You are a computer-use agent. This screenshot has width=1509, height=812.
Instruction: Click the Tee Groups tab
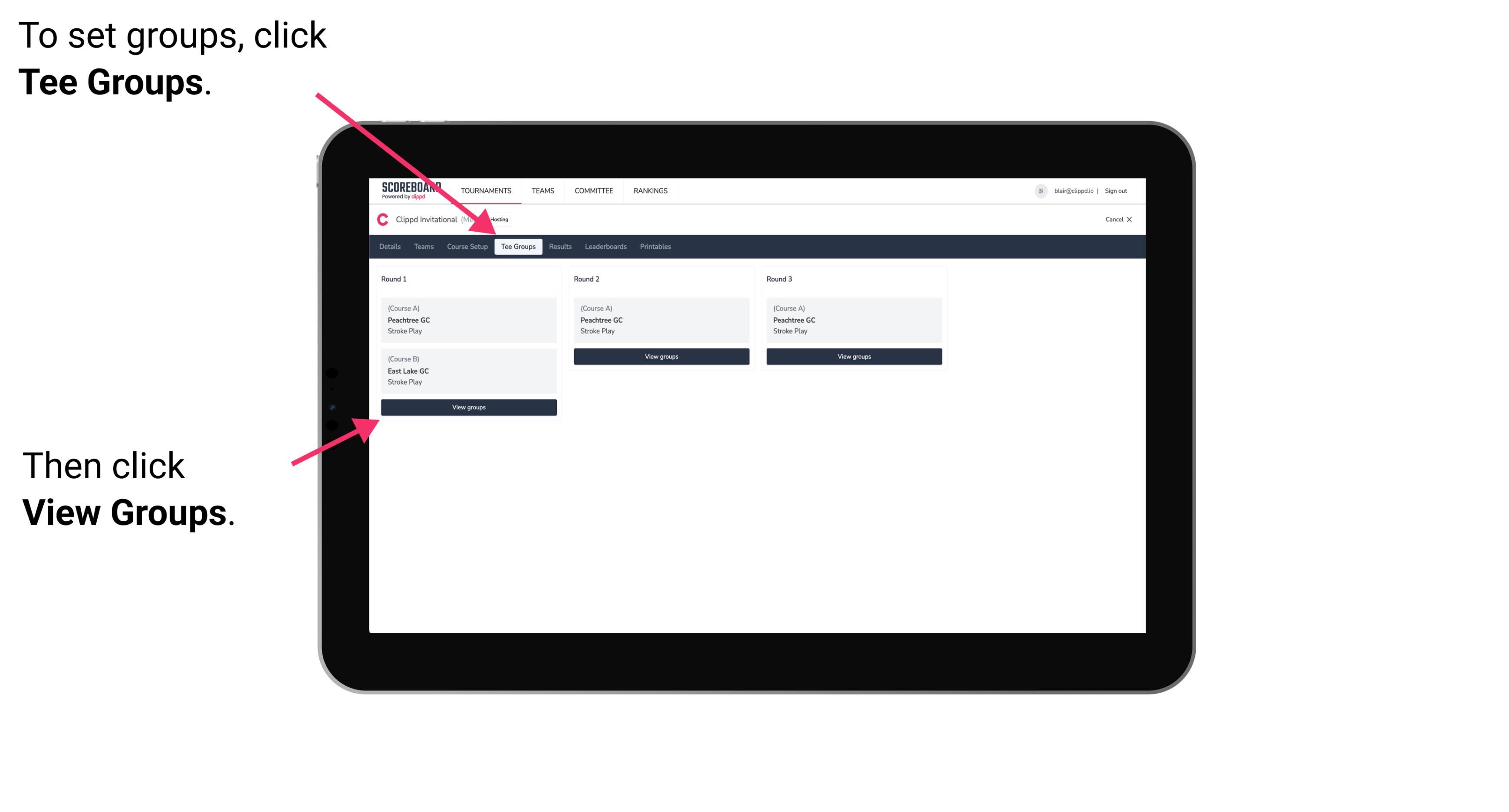coord(516,246)
